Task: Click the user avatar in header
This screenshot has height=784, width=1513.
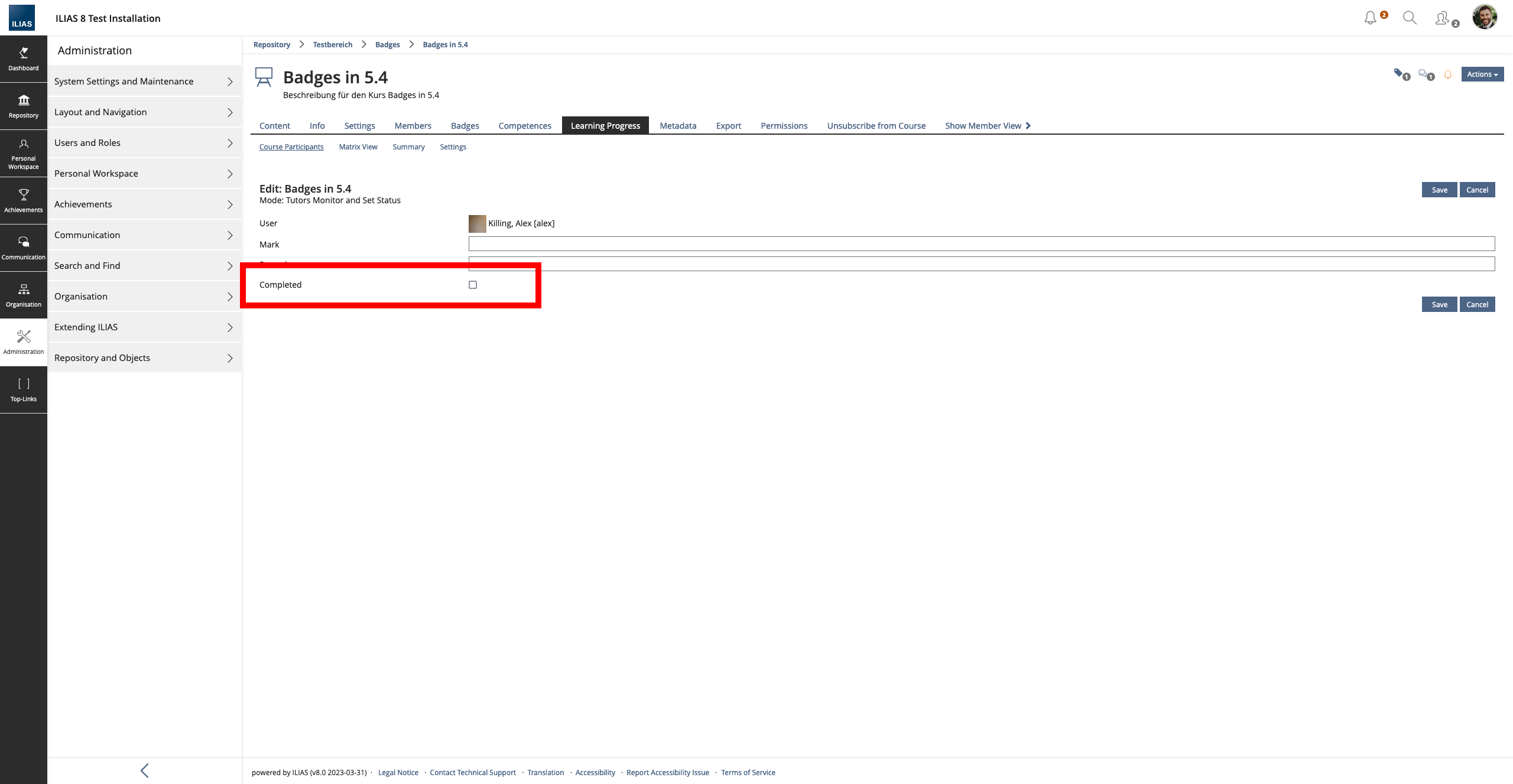Action: 1484,17
